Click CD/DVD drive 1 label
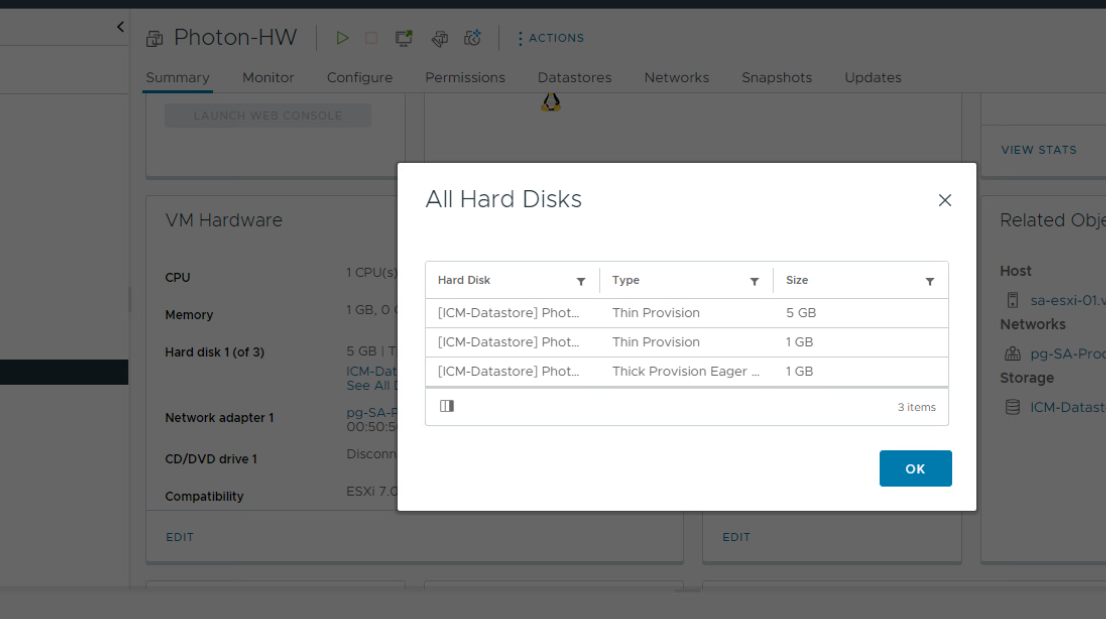1106x619 pixels. 211,459
